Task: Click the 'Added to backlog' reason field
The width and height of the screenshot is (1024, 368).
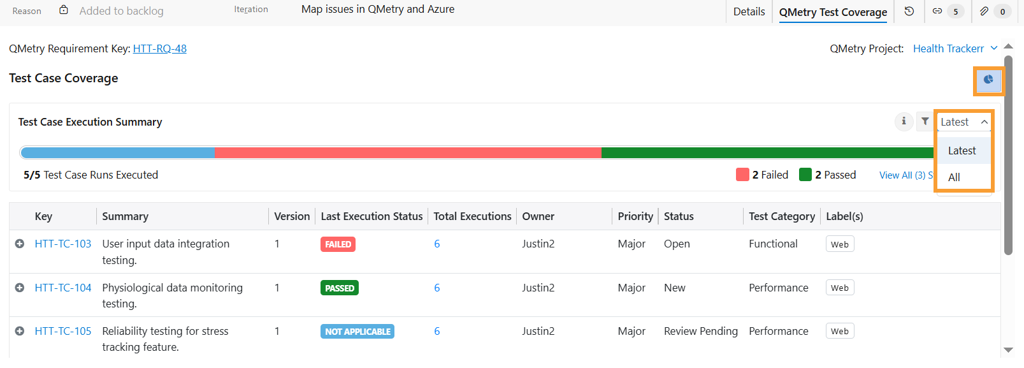Action: pyautogui.click(x=121, y=11)
